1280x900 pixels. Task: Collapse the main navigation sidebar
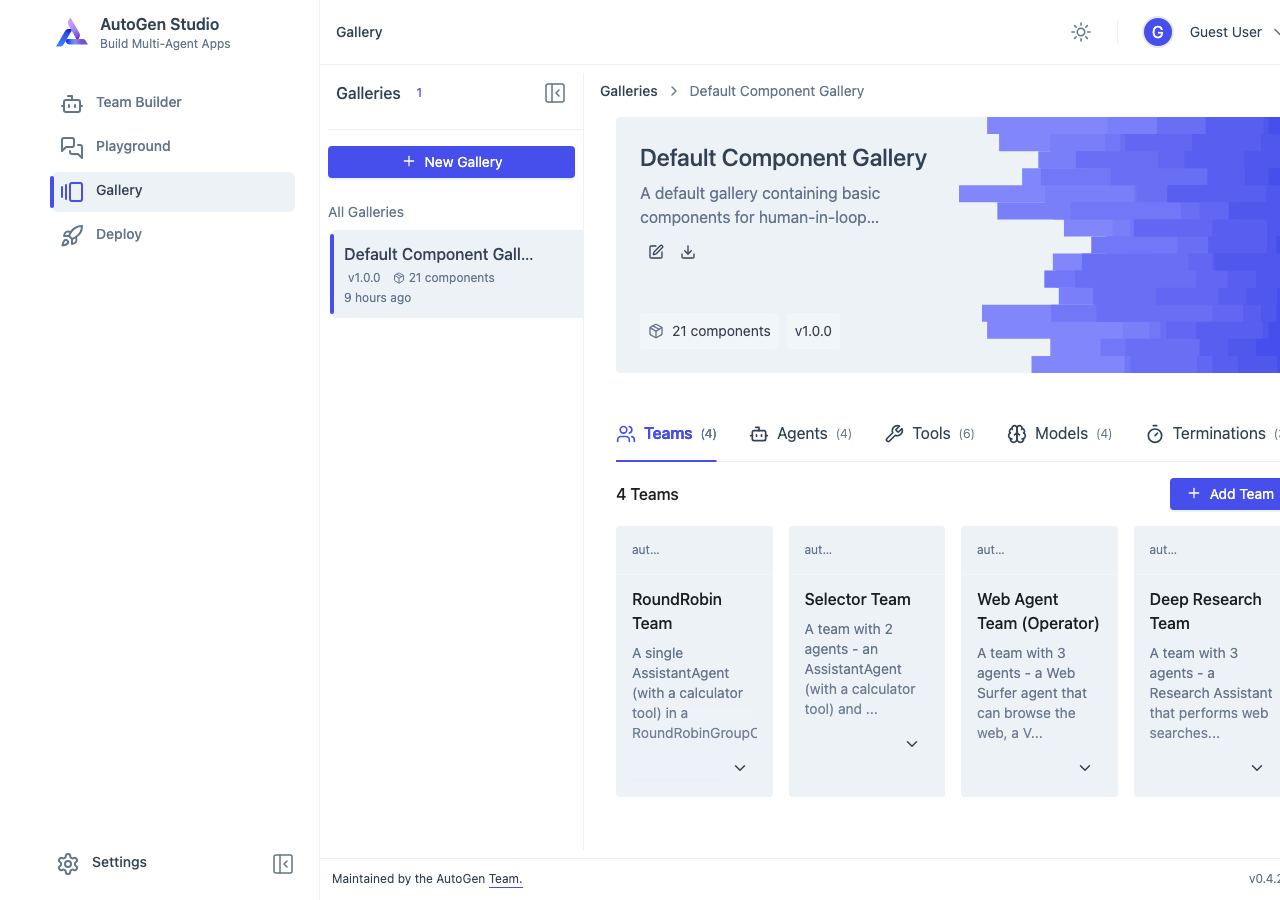click(283, 864)
